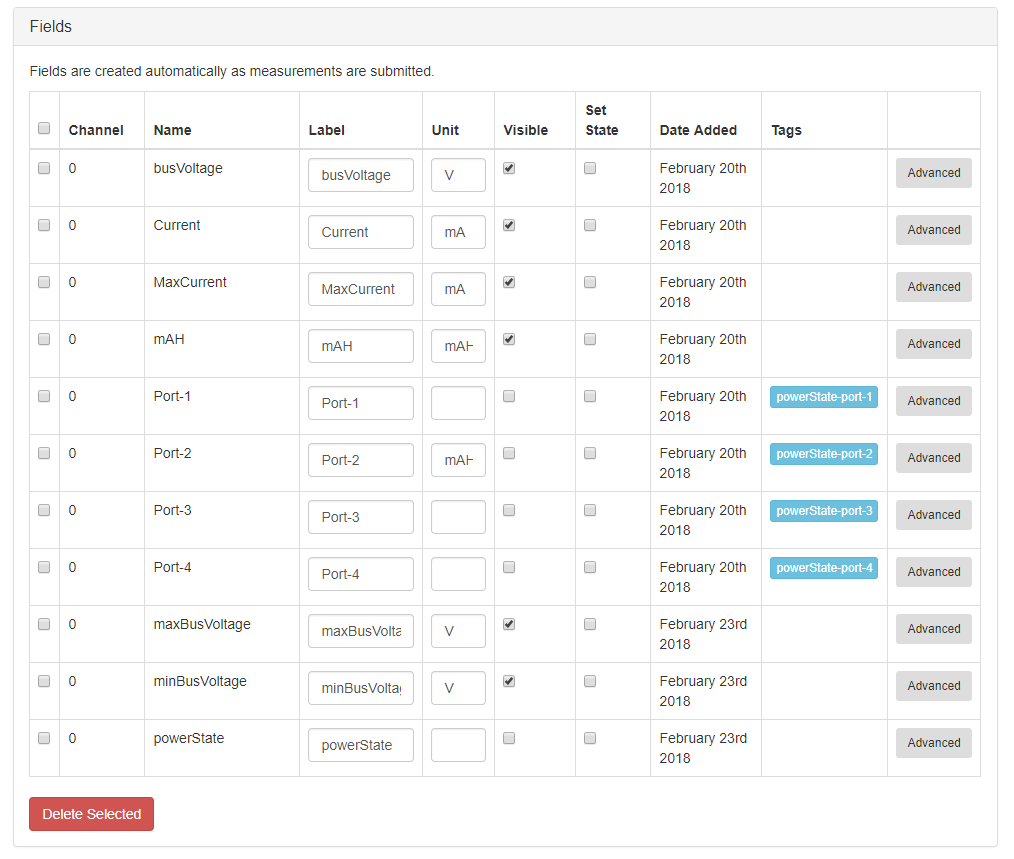Screen dimensions: 1014x859
Task: Focus the Unit field for Port-3
Action: coord(458,517)
